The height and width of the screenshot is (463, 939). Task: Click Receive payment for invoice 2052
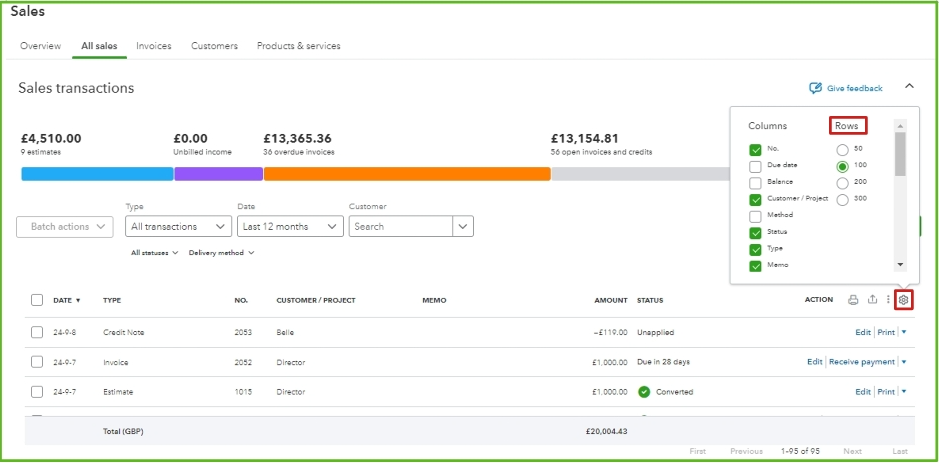tap(861, 362)
